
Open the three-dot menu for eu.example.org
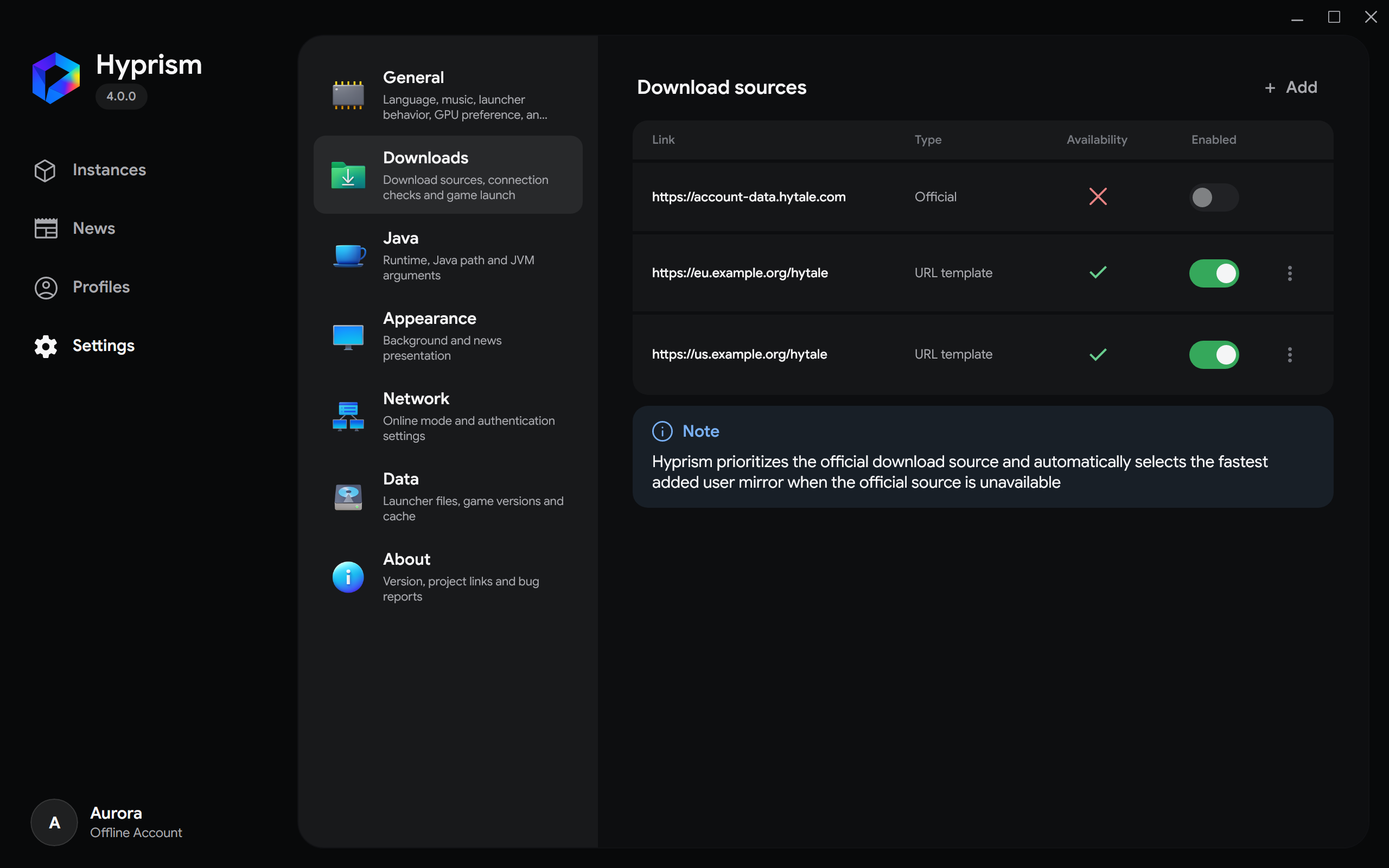1289,273
